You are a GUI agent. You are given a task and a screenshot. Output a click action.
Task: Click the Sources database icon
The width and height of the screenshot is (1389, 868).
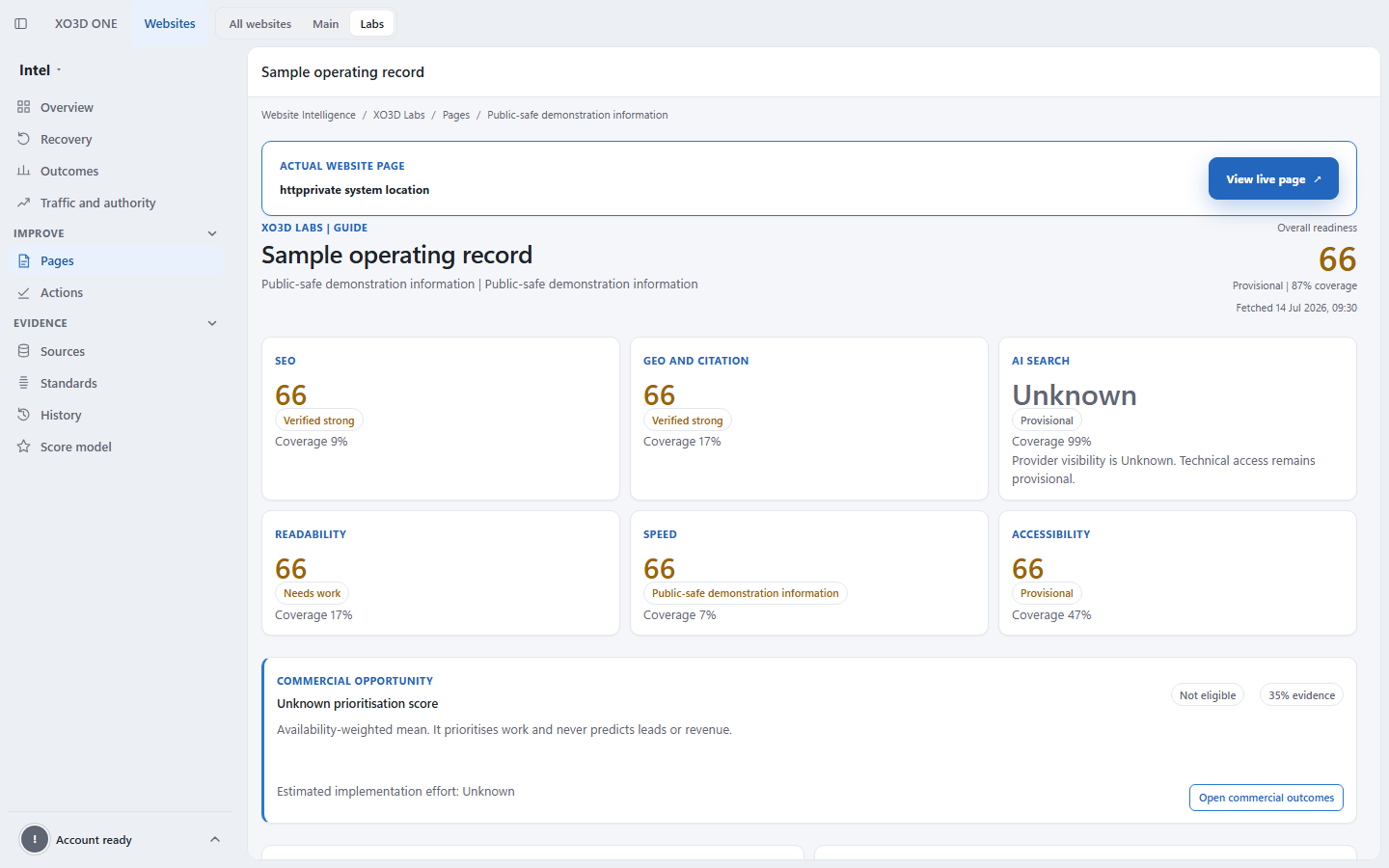[24, 351]
